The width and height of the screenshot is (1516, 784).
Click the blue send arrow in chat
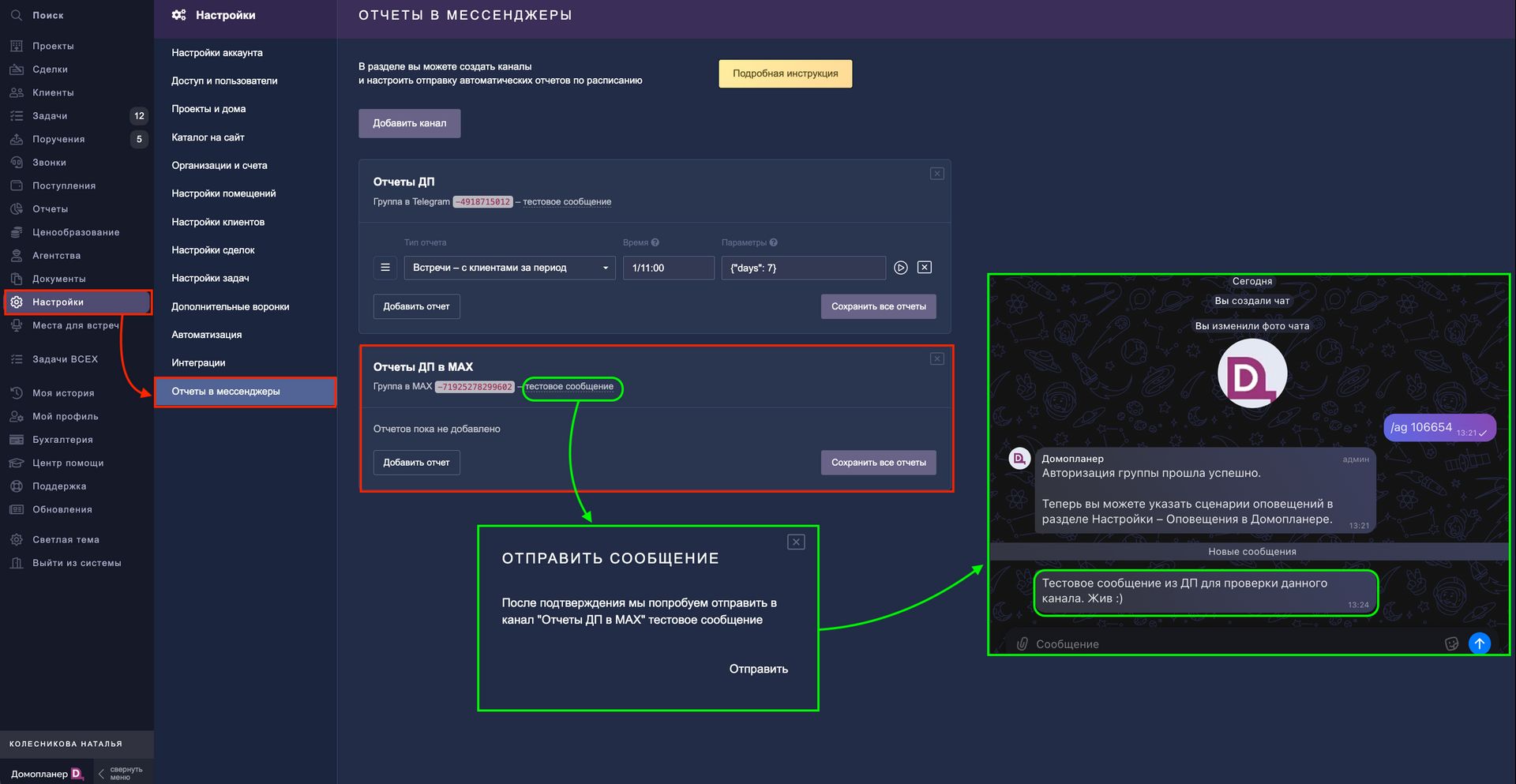(x=1479, y=643)
